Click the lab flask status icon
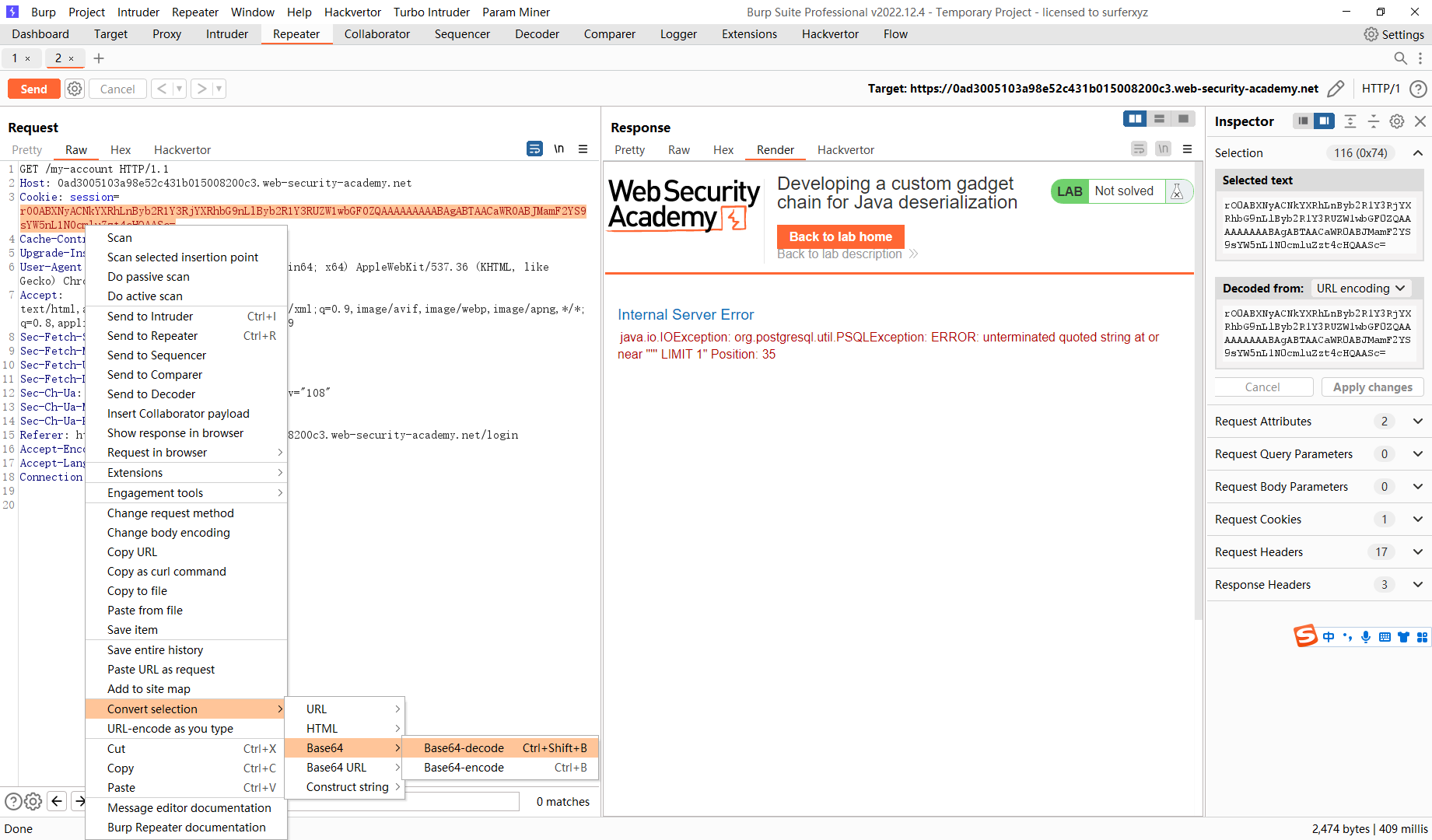Viewport: 1432px width, 840px height. tap(1177, 191)
